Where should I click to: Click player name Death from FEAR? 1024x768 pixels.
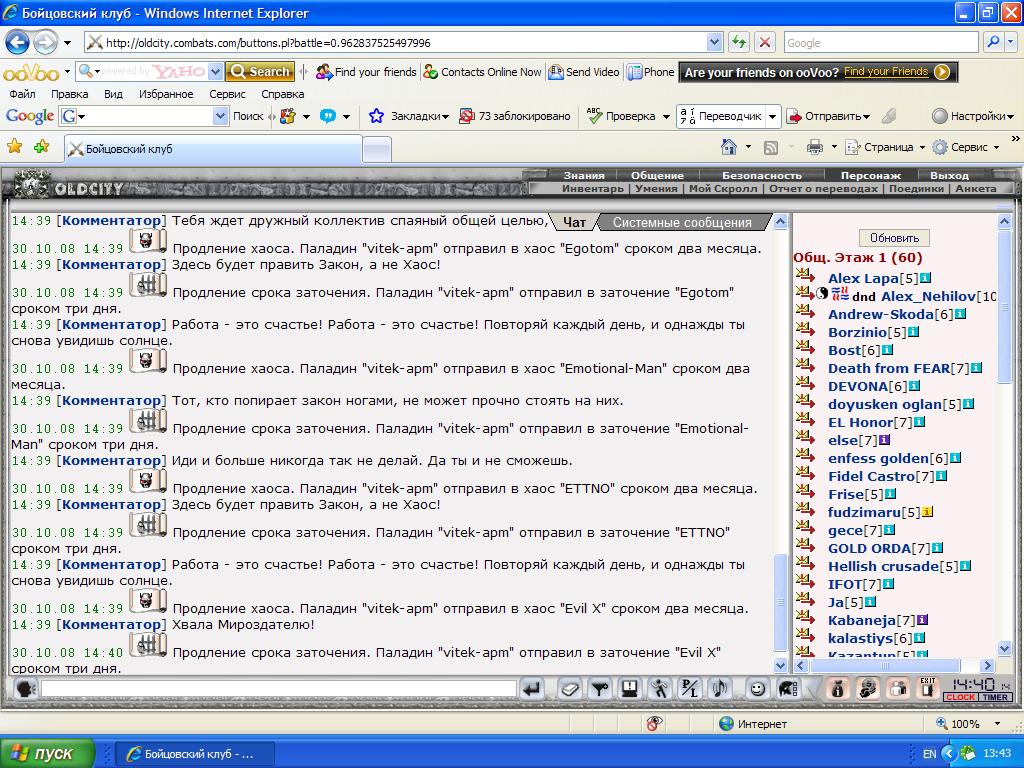click(x=889, y=368)
